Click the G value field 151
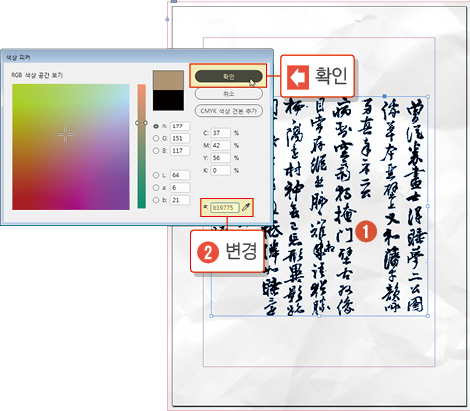Viewport: 470px width, 411px height. [180, 138]
